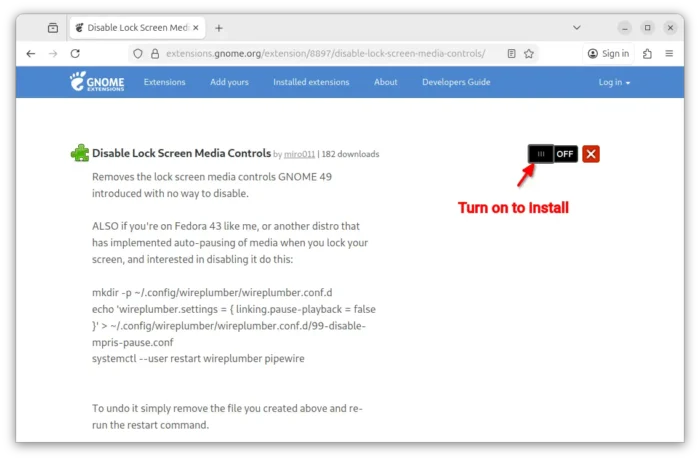Turn on the extension OFF switch
Screen dimensions: 700x460
click(553, 154)
